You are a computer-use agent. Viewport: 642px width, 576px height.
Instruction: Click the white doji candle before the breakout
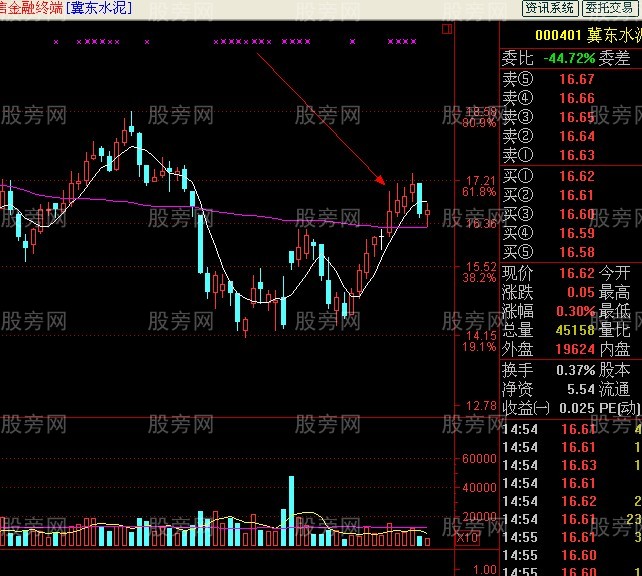tap(382, 239)
